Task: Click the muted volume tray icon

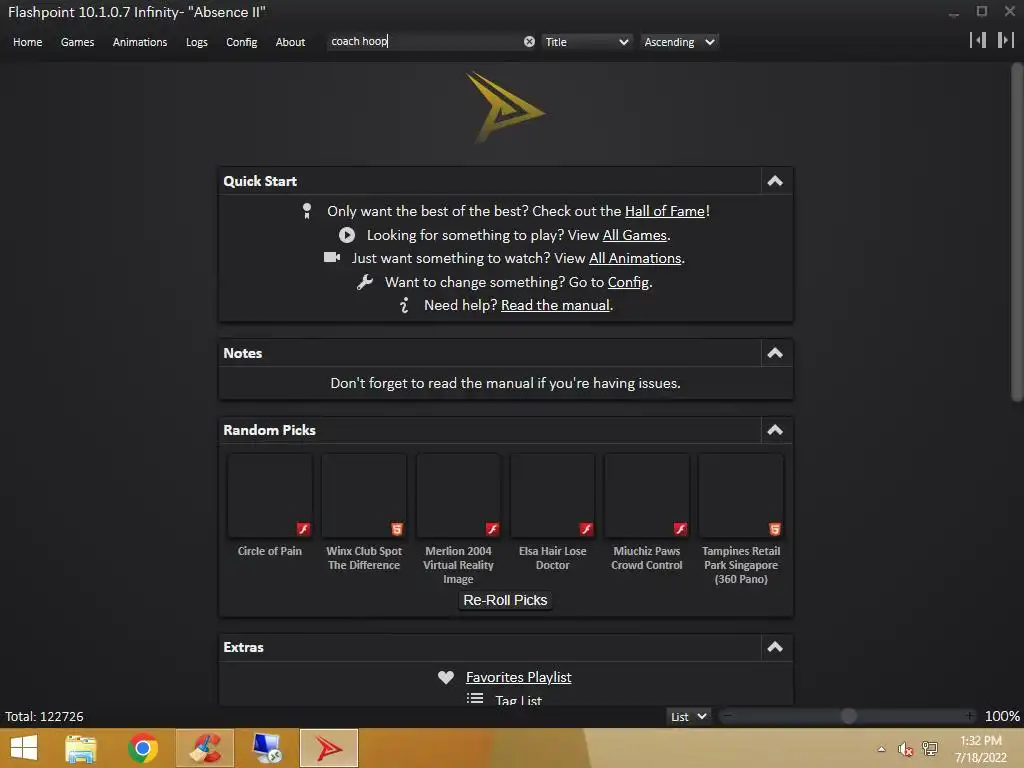Action: 905,749
